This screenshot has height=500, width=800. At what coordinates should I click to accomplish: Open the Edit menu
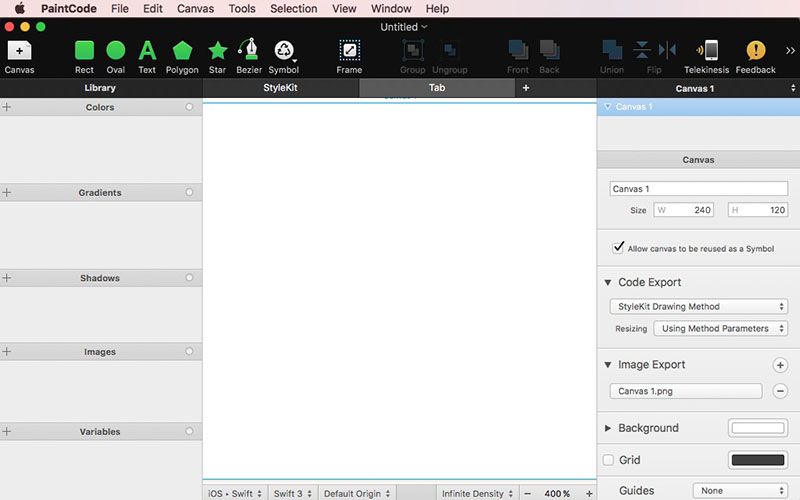click(153, 9)
